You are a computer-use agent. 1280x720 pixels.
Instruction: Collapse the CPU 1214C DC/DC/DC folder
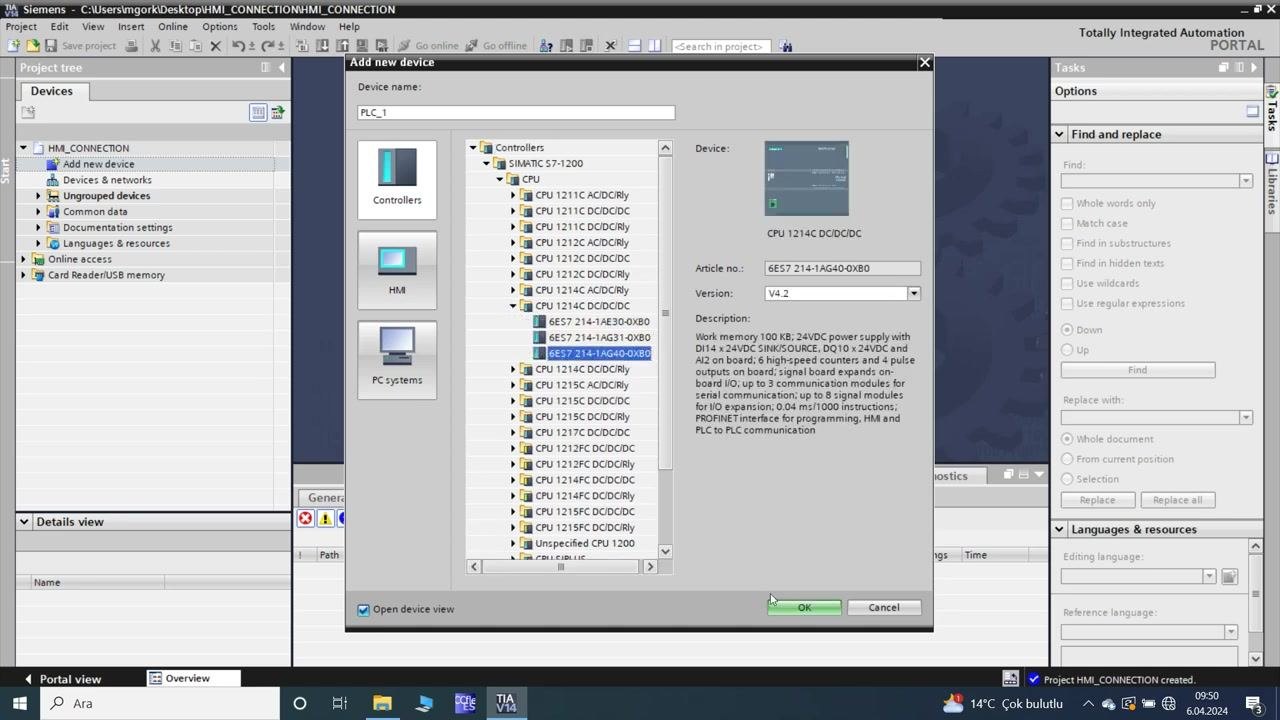click(513, 306)
